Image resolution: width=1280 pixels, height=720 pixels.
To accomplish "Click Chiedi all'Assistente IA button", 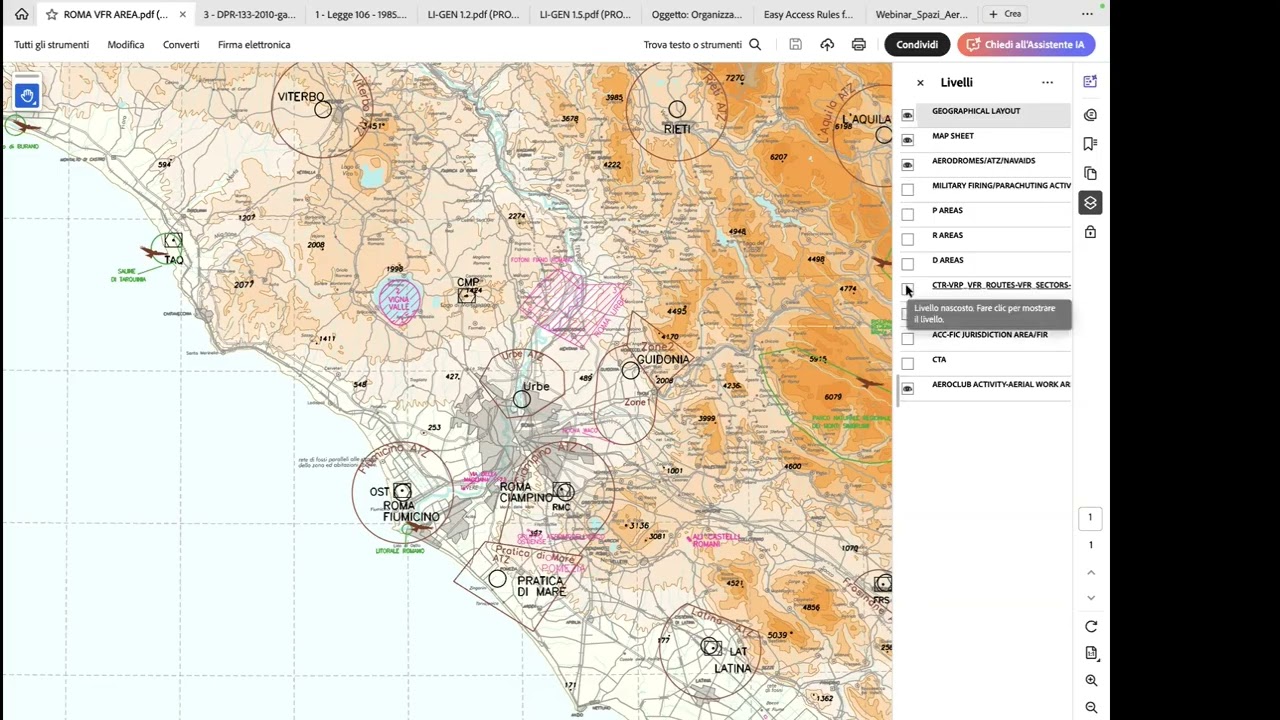I will 1026,44.
